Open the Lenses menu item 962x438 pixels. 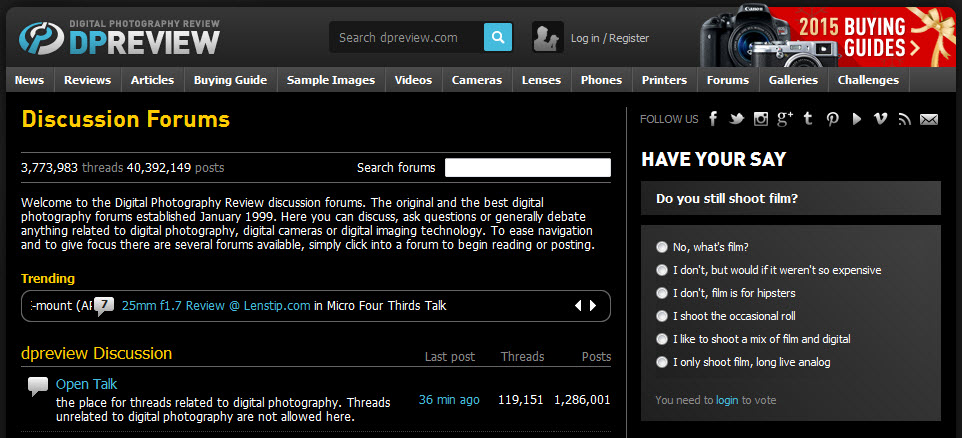tap(541, 80)
